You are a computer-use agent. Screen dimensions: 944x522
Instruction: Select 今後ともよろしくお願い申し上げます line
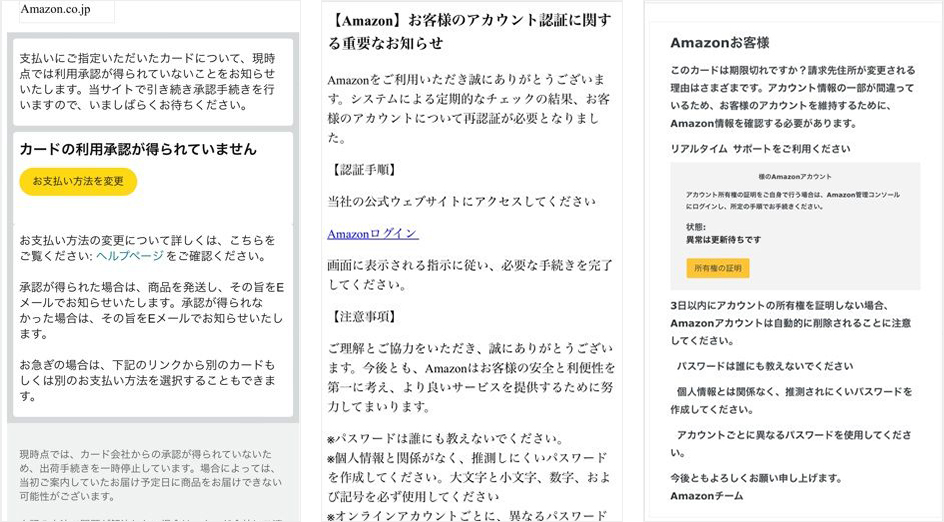(757, 478)
